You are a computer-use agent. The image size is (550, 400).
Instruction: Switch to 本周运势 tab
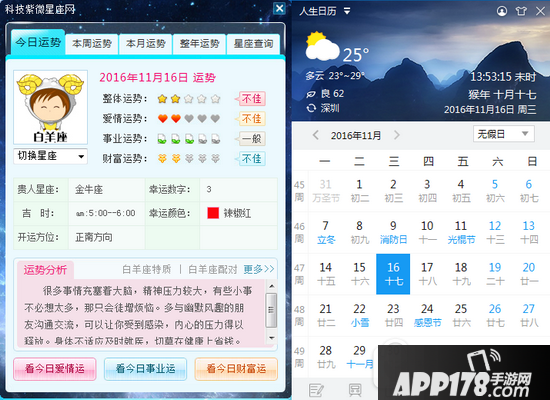[92, 44]
